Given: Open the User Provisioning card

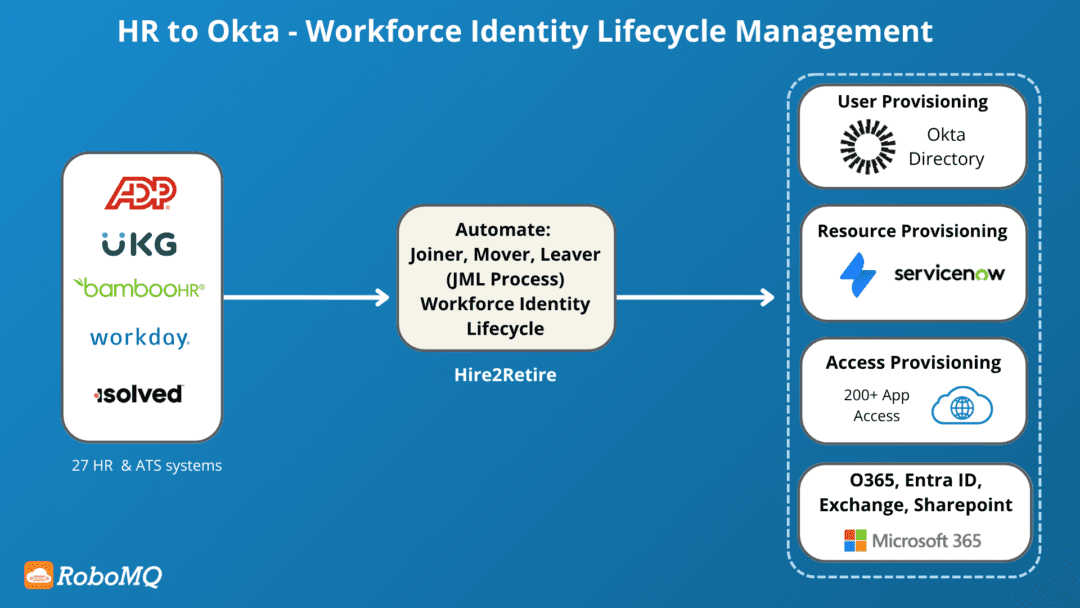Looking at the screenshot, I should click(x=912, y=135).
